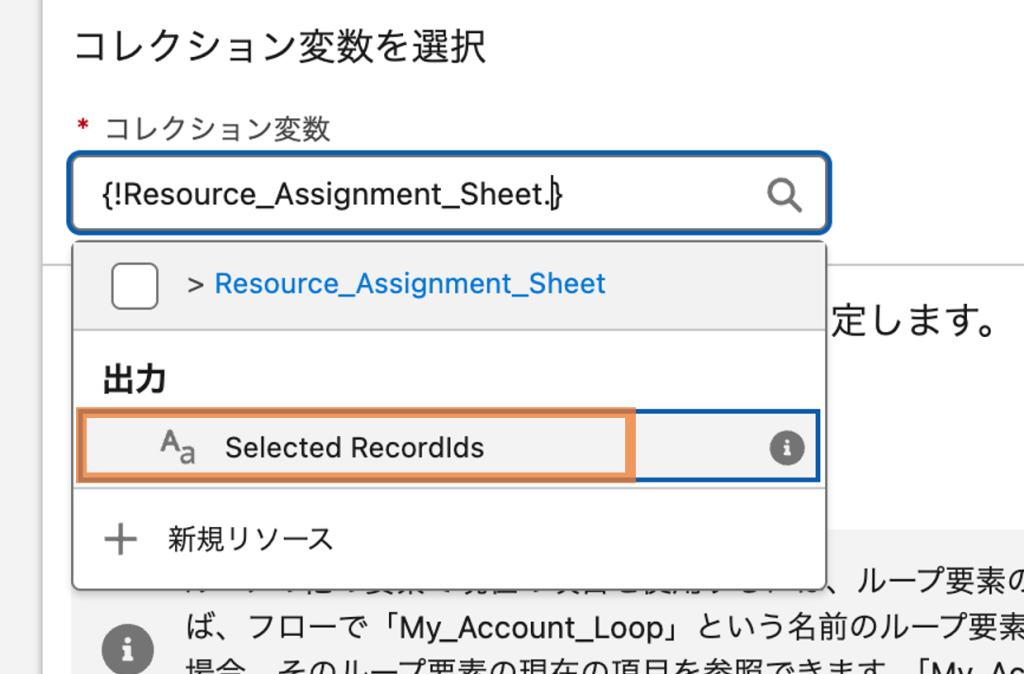Choose 新規リソース to create a resource
The image size is (1024, 674).
click(250, 540)
